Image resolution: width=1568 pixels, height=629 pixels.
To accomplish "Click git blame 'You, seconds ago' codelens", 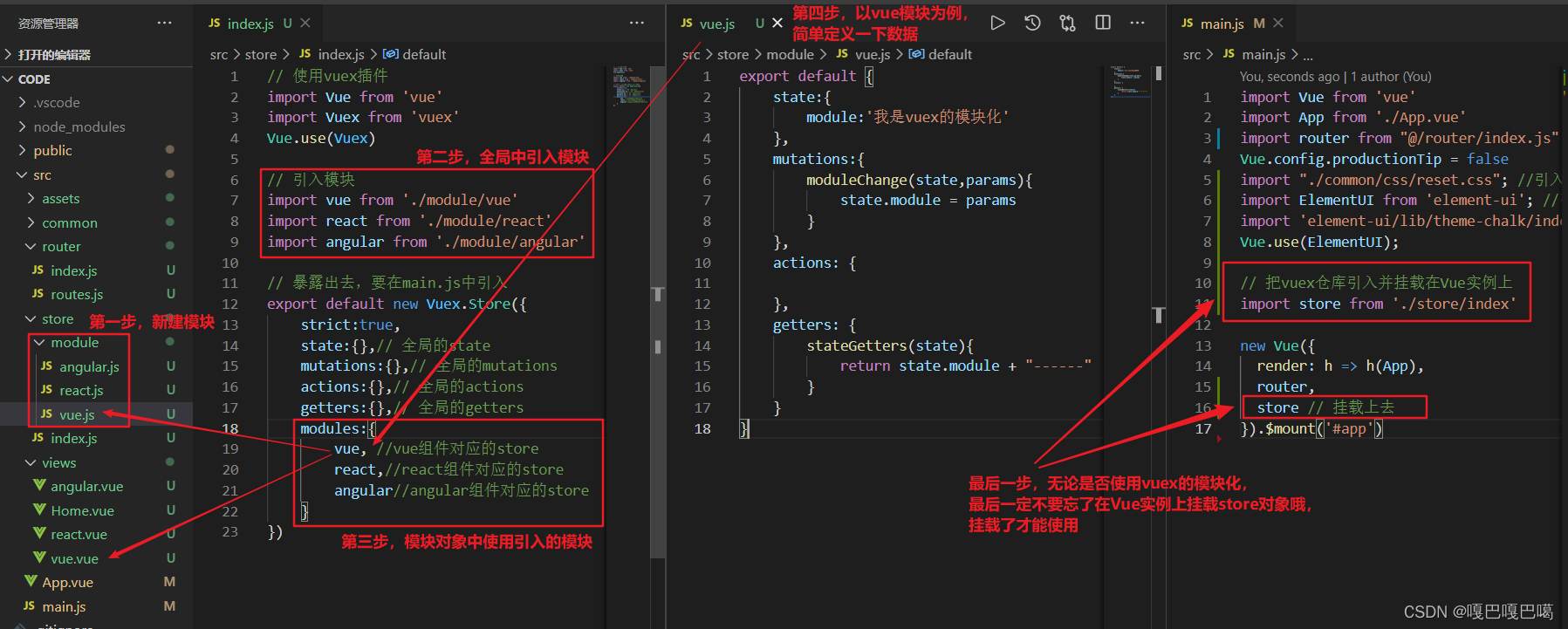I will [1335, 77].
